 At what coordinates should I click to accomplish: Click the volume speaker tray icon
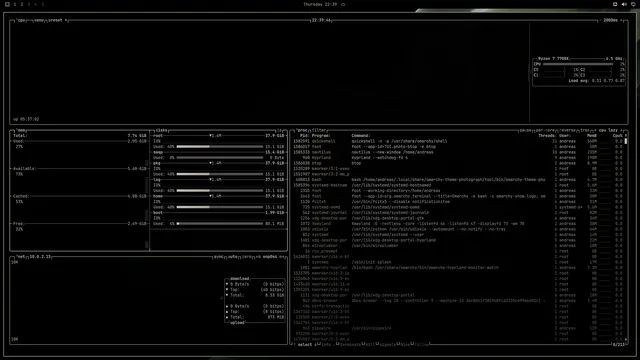coord(624,4)
